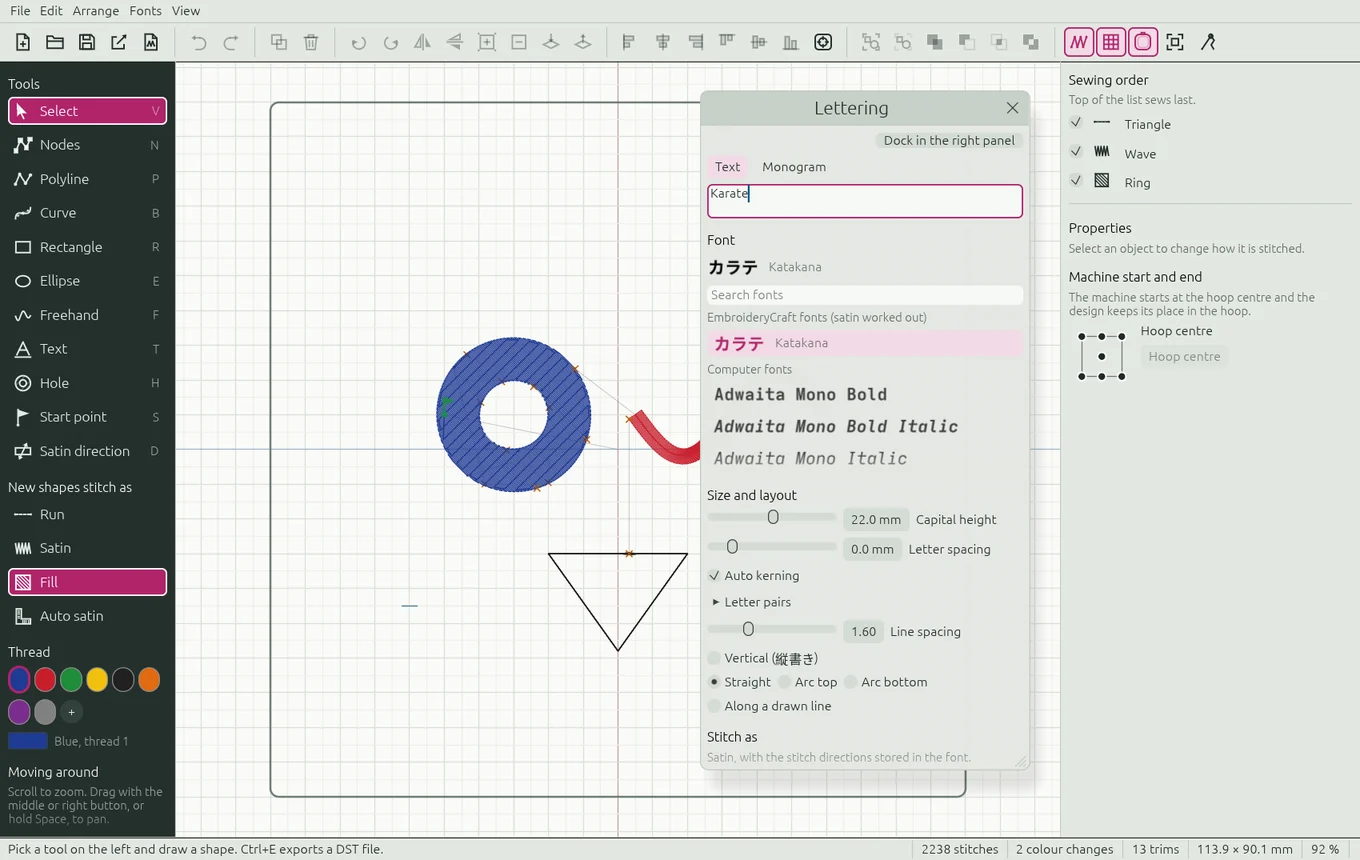This screenshot has width=1360, height=860.
Task: Toggle the grid display icon
Action: 1111,42
